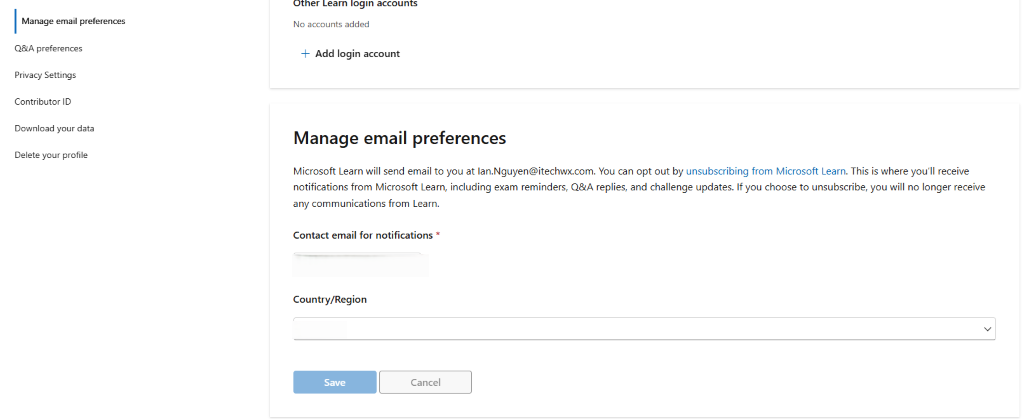Open Delete your profile section
Screen dimensions: 1024x419
(51, 155)
